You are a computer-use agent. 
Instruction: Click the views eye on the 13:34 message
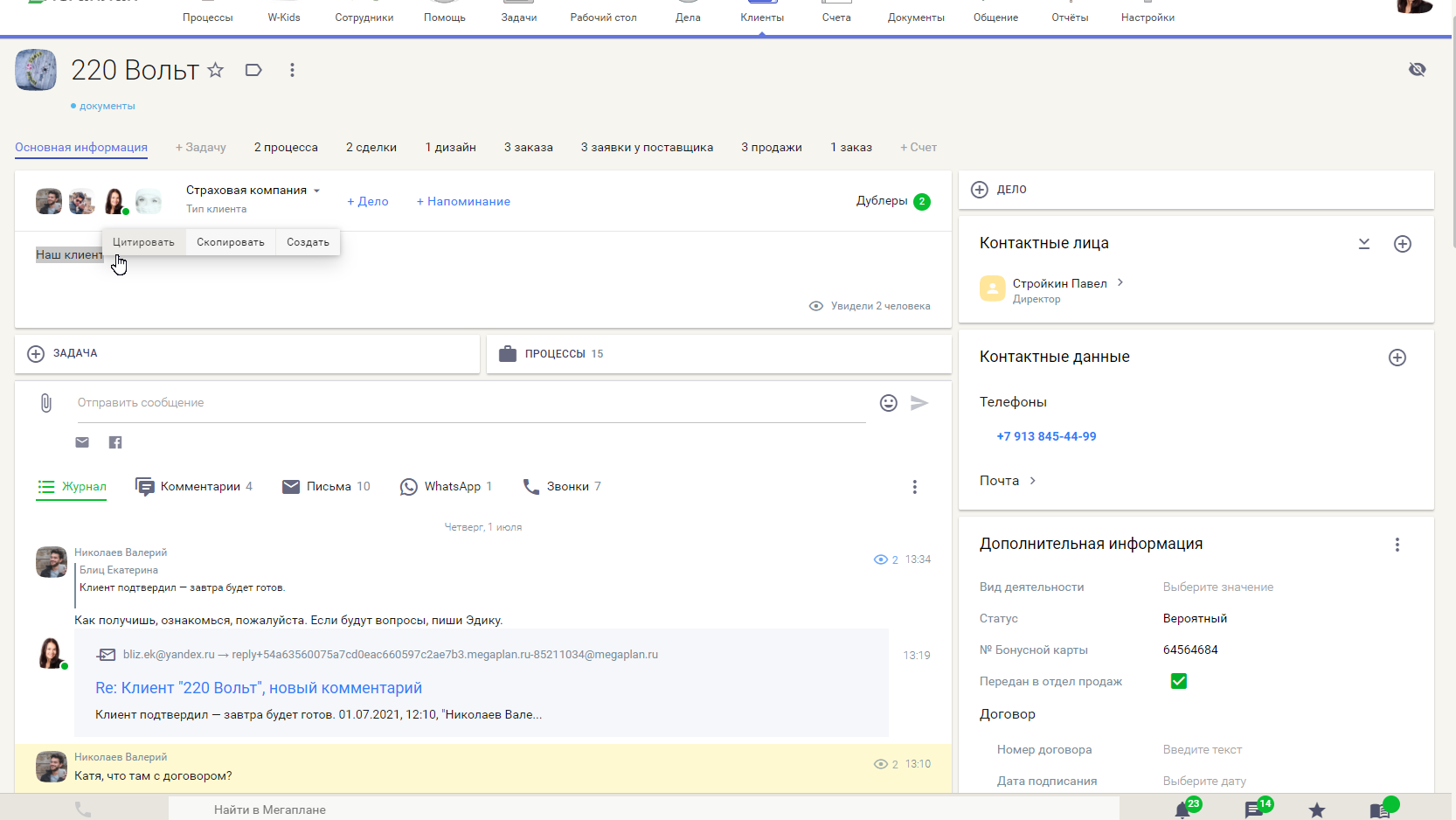(x=881, y=559)
